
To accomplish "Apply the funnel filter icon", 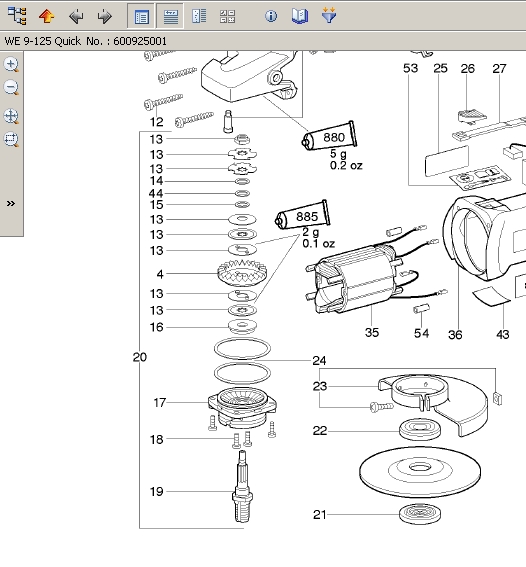I will (x=329, y=16).
